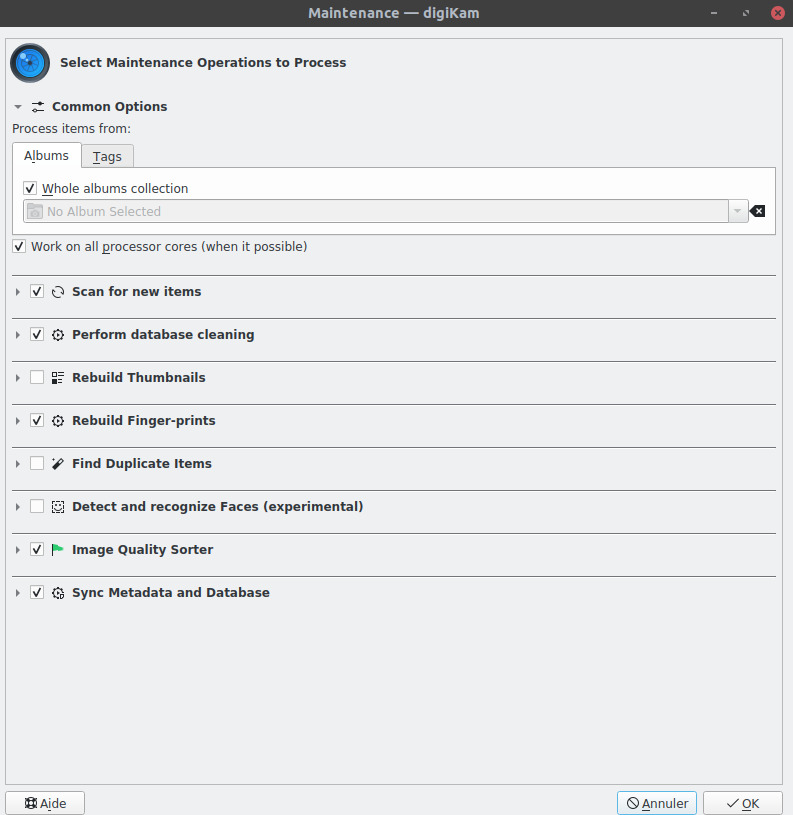Click the clear album selection icon

click(758, 211)
